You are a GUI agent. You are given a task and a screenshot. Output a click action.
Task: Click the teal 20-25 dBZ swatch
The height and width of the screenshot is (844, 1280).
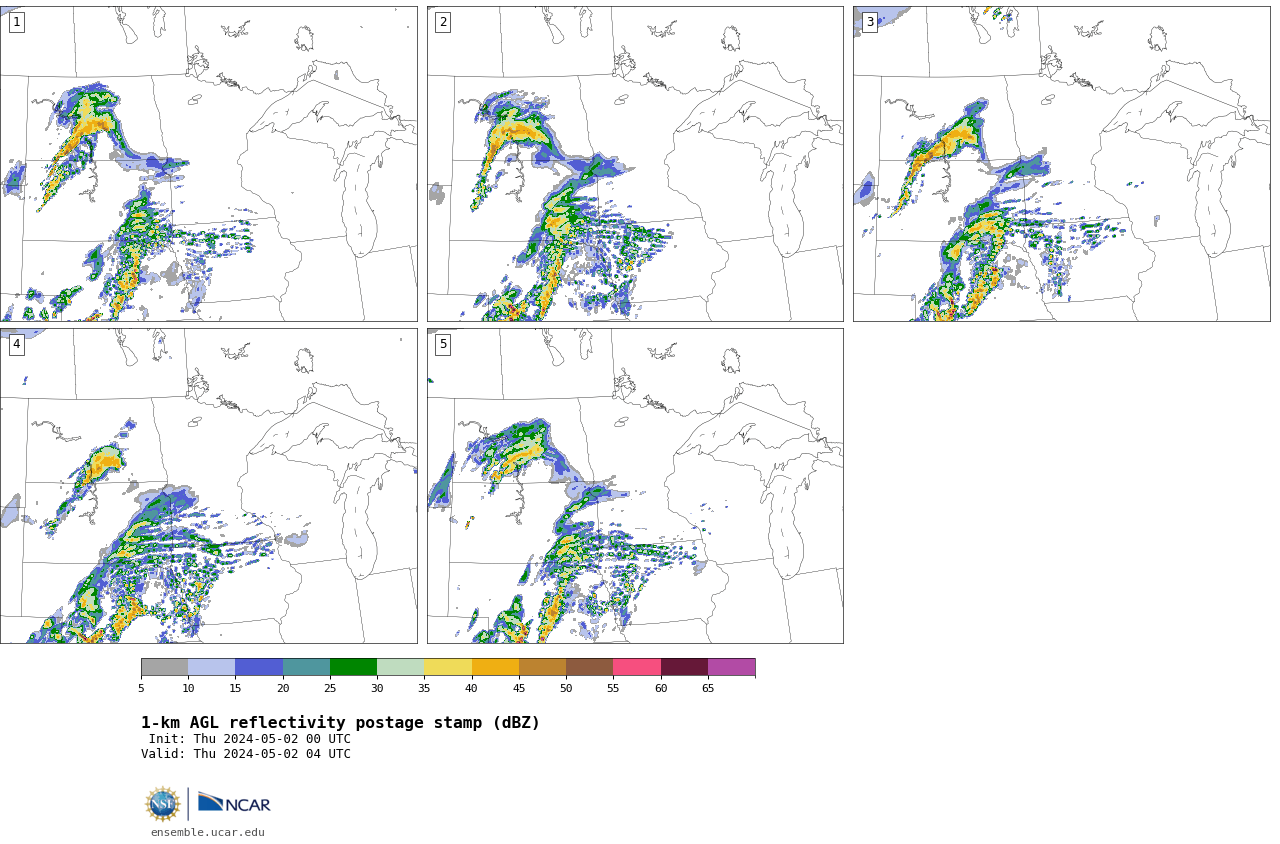tap(306, 667)
